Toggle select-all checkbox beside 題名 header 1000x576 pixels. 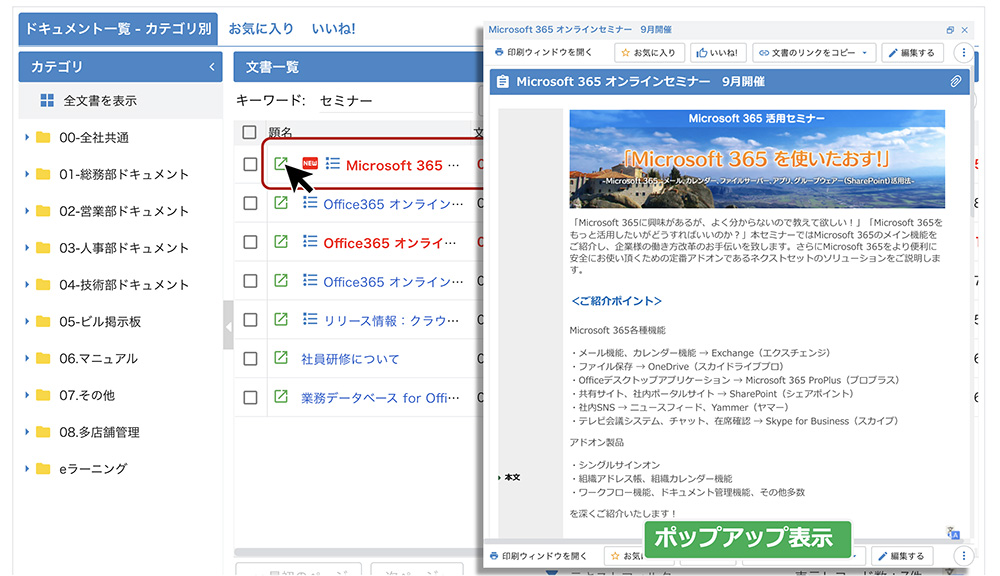249,132
